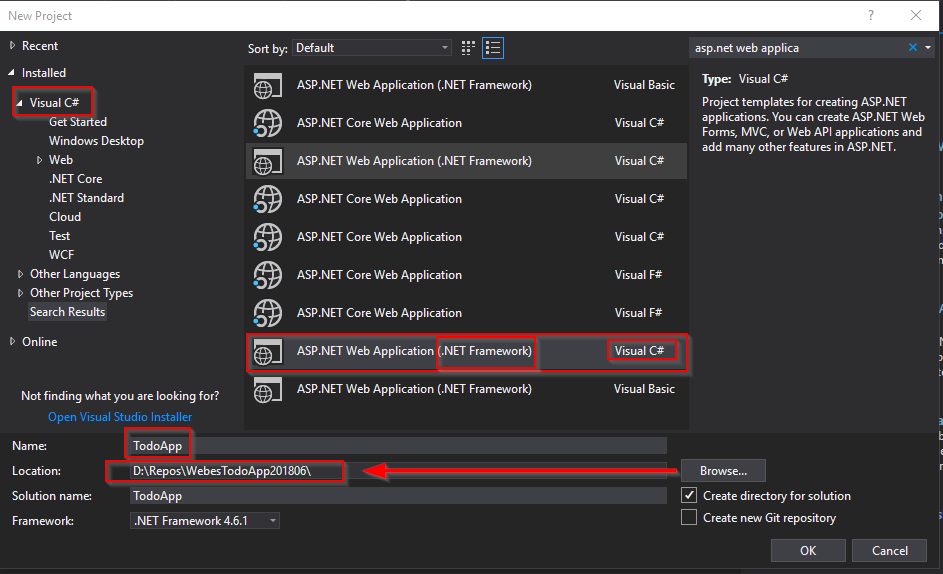943x574 pixels.
Task: Open Visual Studio Installer link
Action: tap(120, 417)
